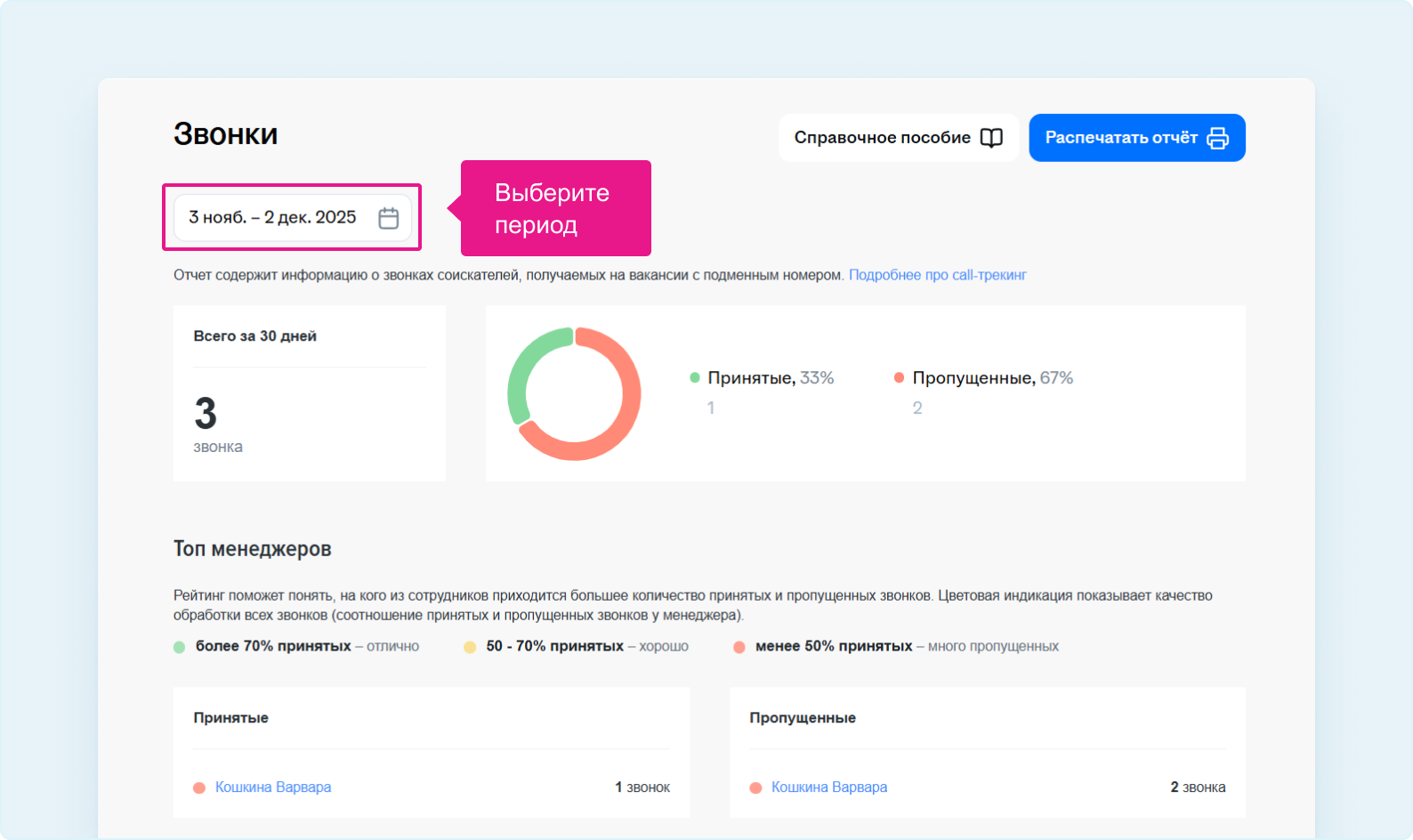Click the 1 звонок count in Принятые

(642, 787)
